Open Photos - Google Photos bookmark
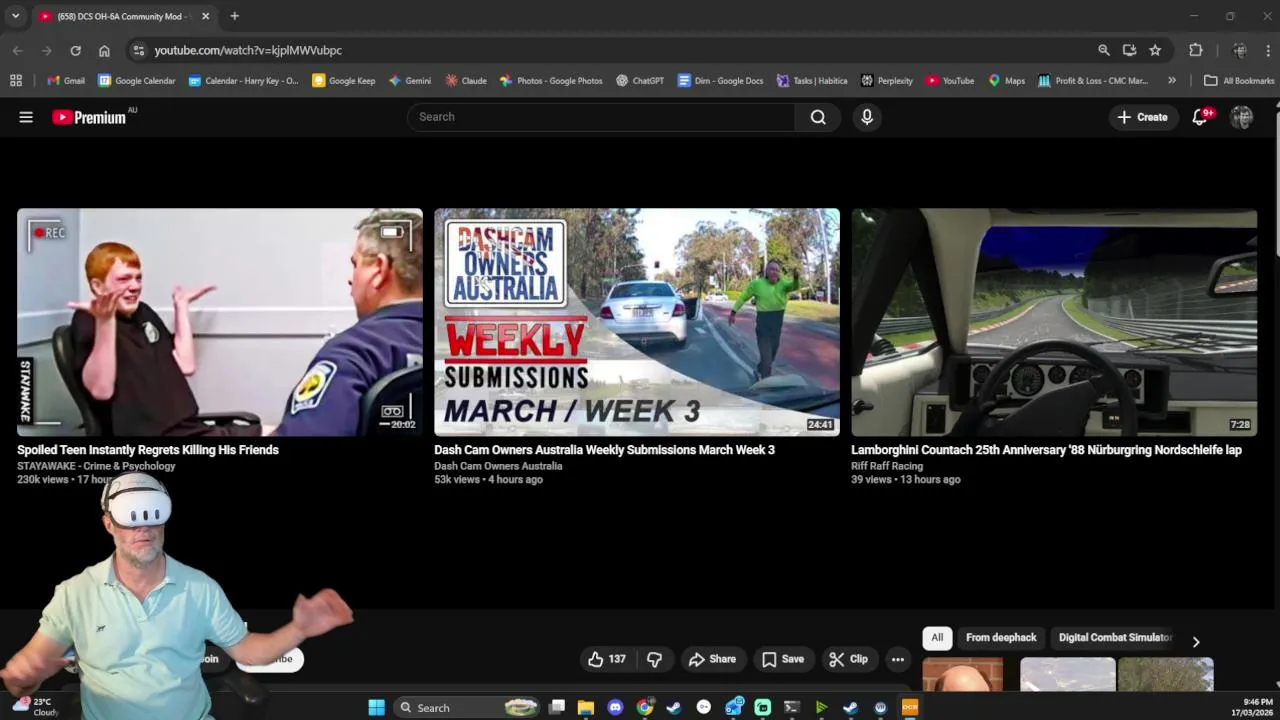This screenshot has width=1280, height=720. [x=551, y=81]
